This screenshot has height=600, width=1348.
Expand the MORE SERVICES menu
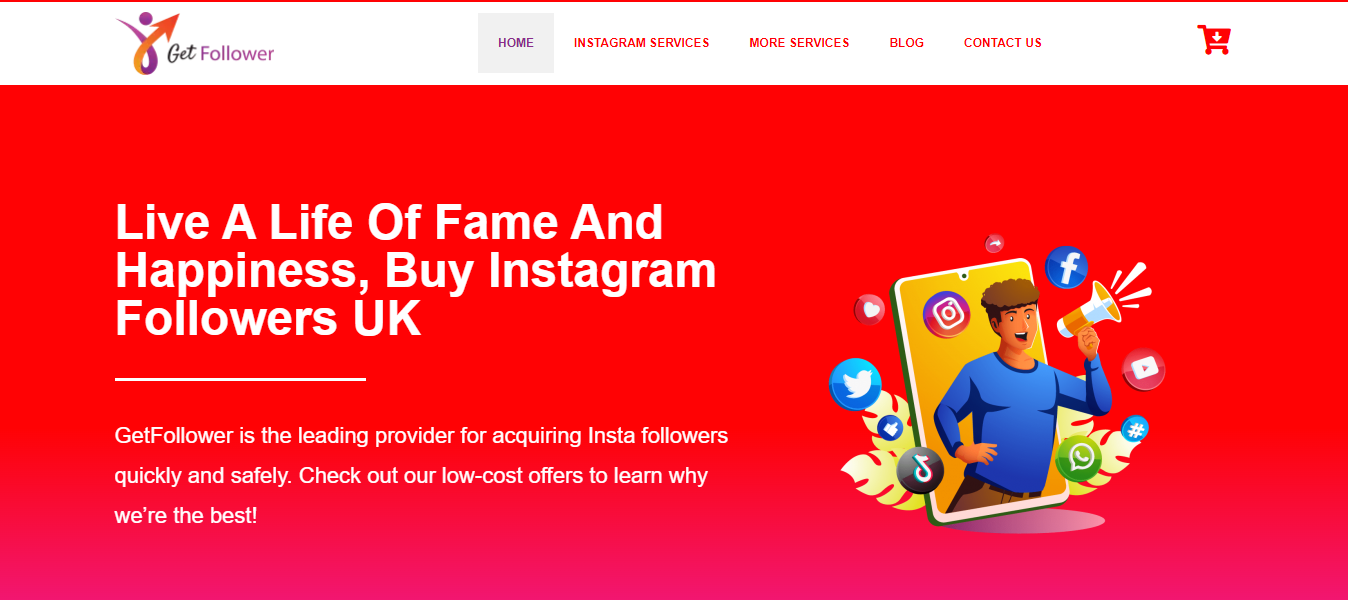point(799,43)
